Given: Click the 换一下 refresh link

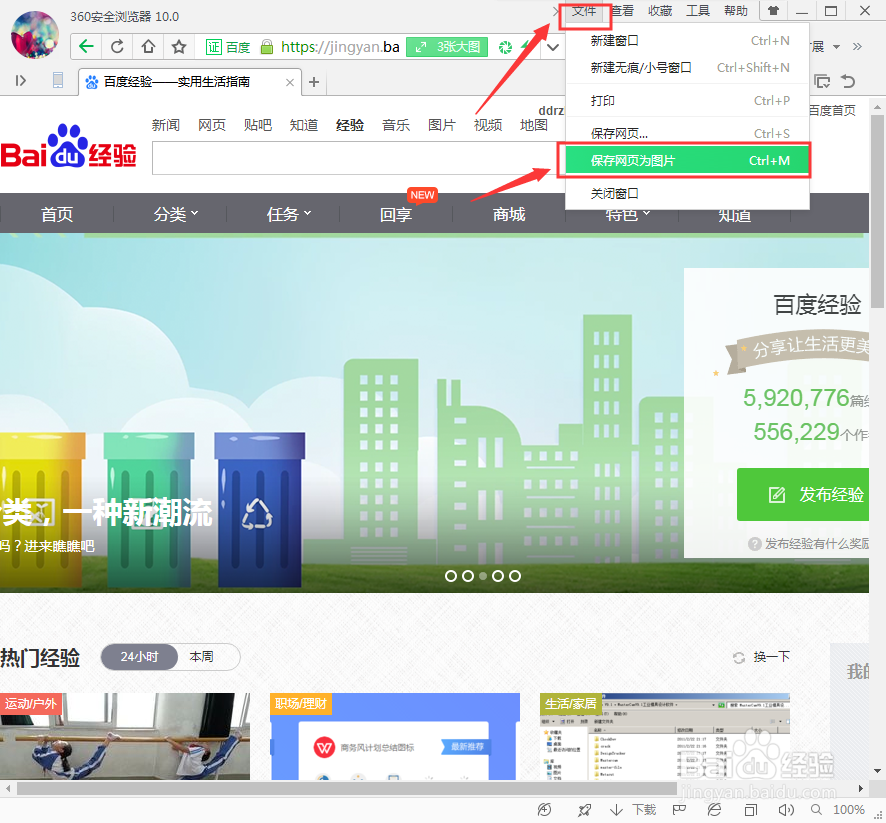Looking at the screenshot, I should tap(770, 657).
